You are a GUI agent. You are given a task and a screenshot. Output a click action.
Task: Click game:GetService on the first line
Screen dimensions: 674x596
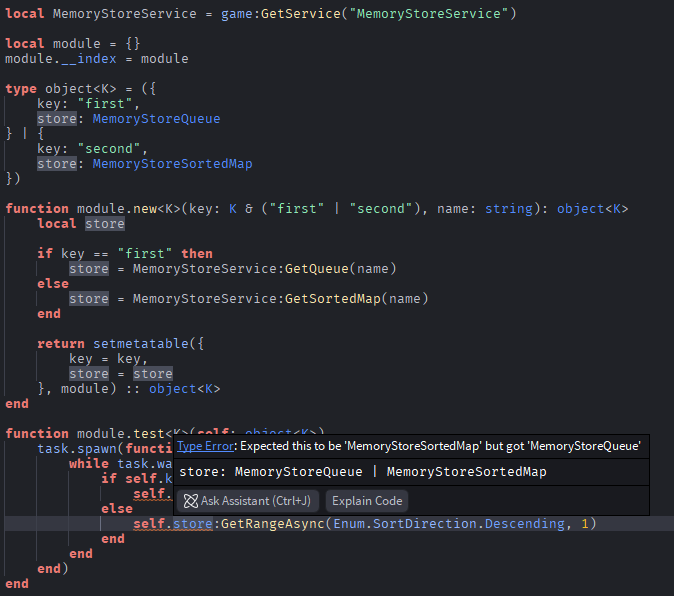[280, 14]
